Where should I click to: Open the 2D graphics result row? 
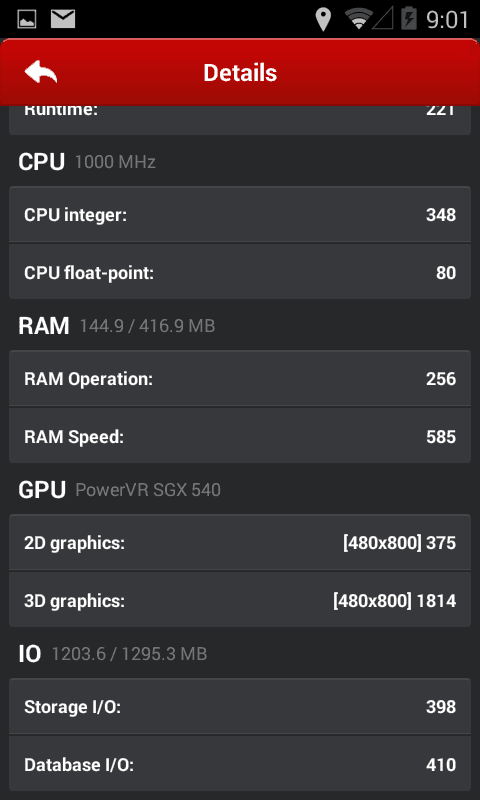point(240,543)
